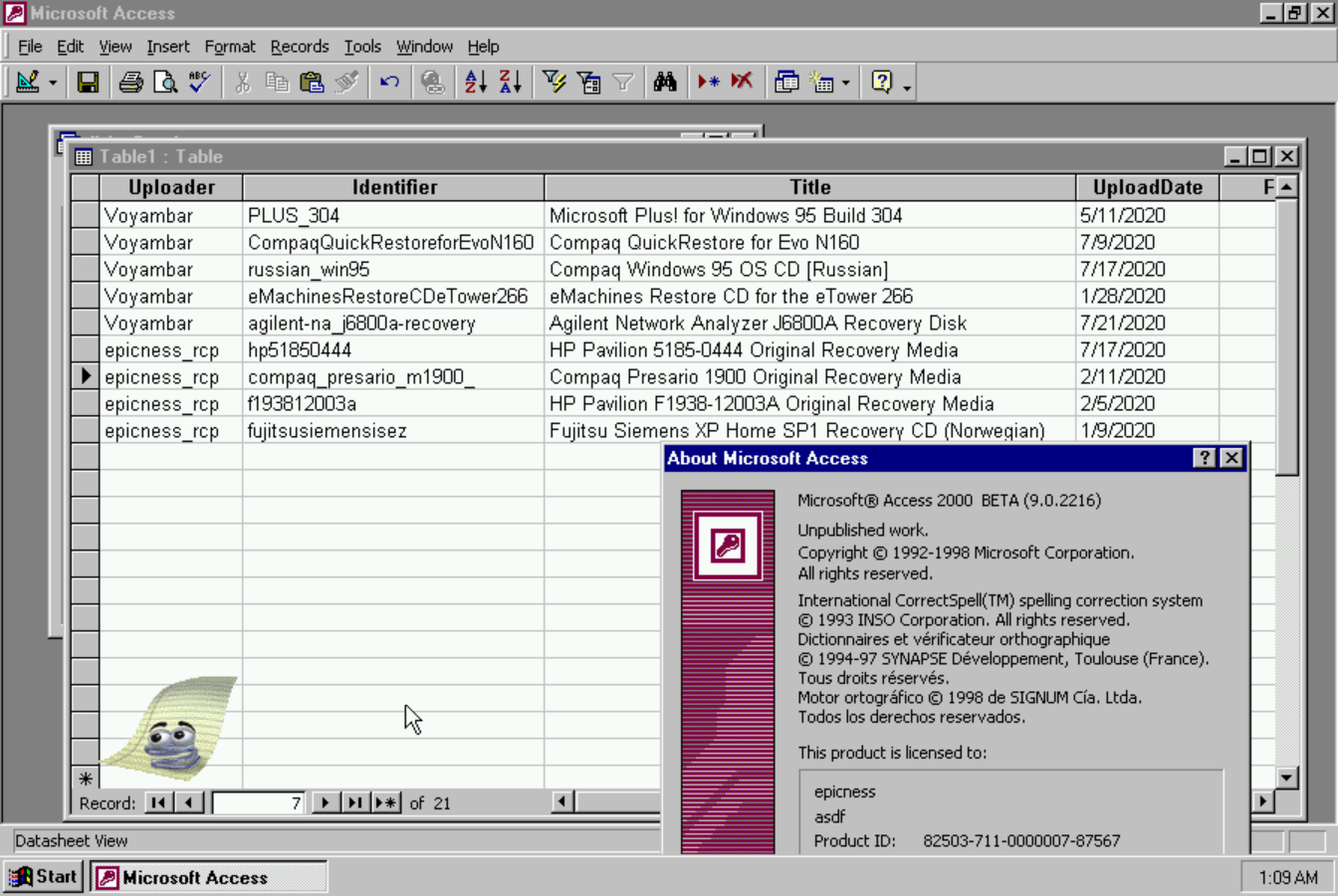Select the UploadDate column header
The width and height of the screenshot is (1338, 896).
[1148, 187]
